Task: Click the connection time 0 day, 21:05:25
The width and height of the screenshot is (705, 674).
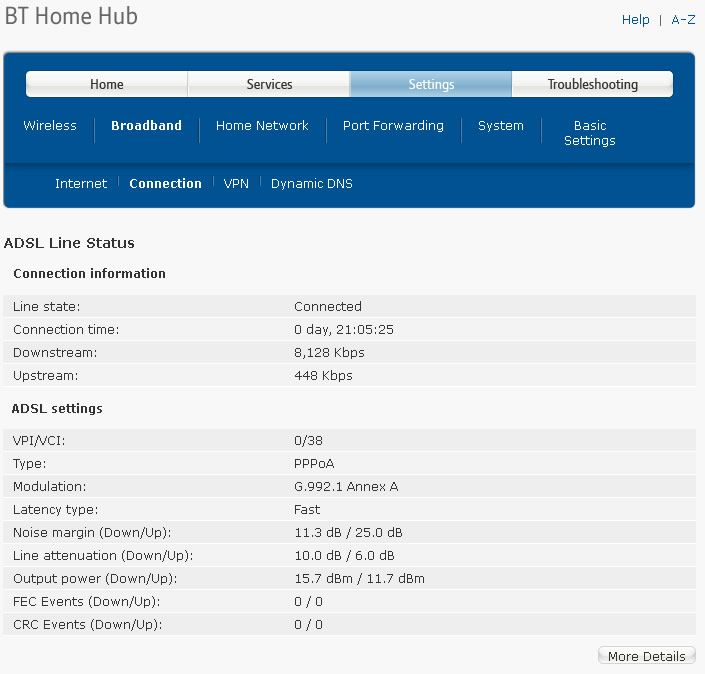Action: pyautogui.click(x=344, y=330)
